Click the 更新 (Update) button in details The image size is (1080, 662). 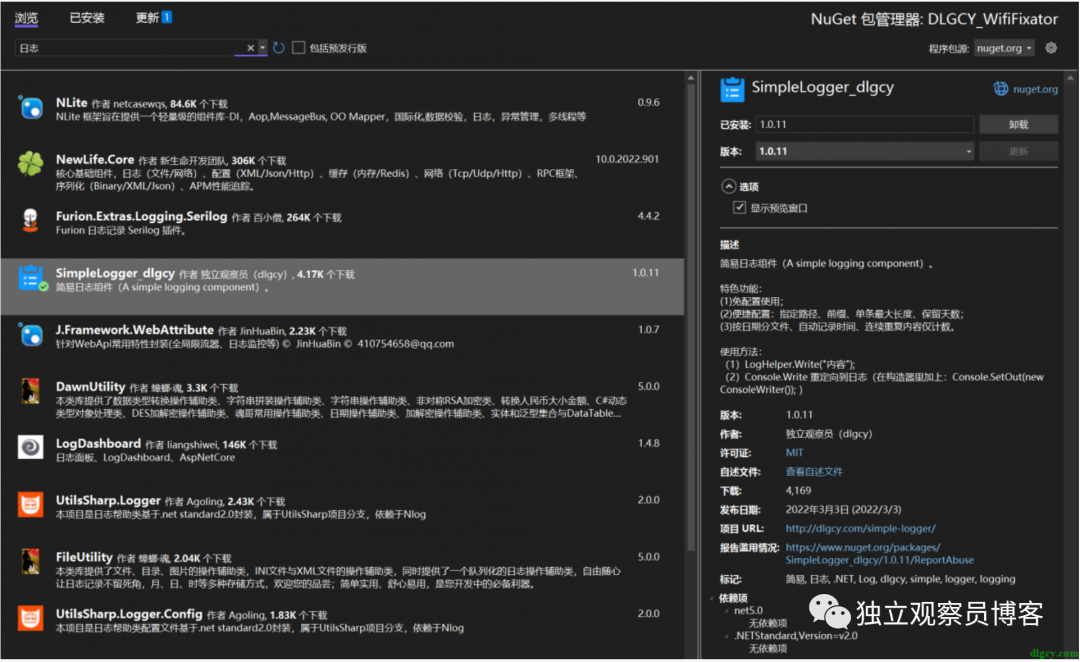pyautogui.click(x=1019, y=152)
